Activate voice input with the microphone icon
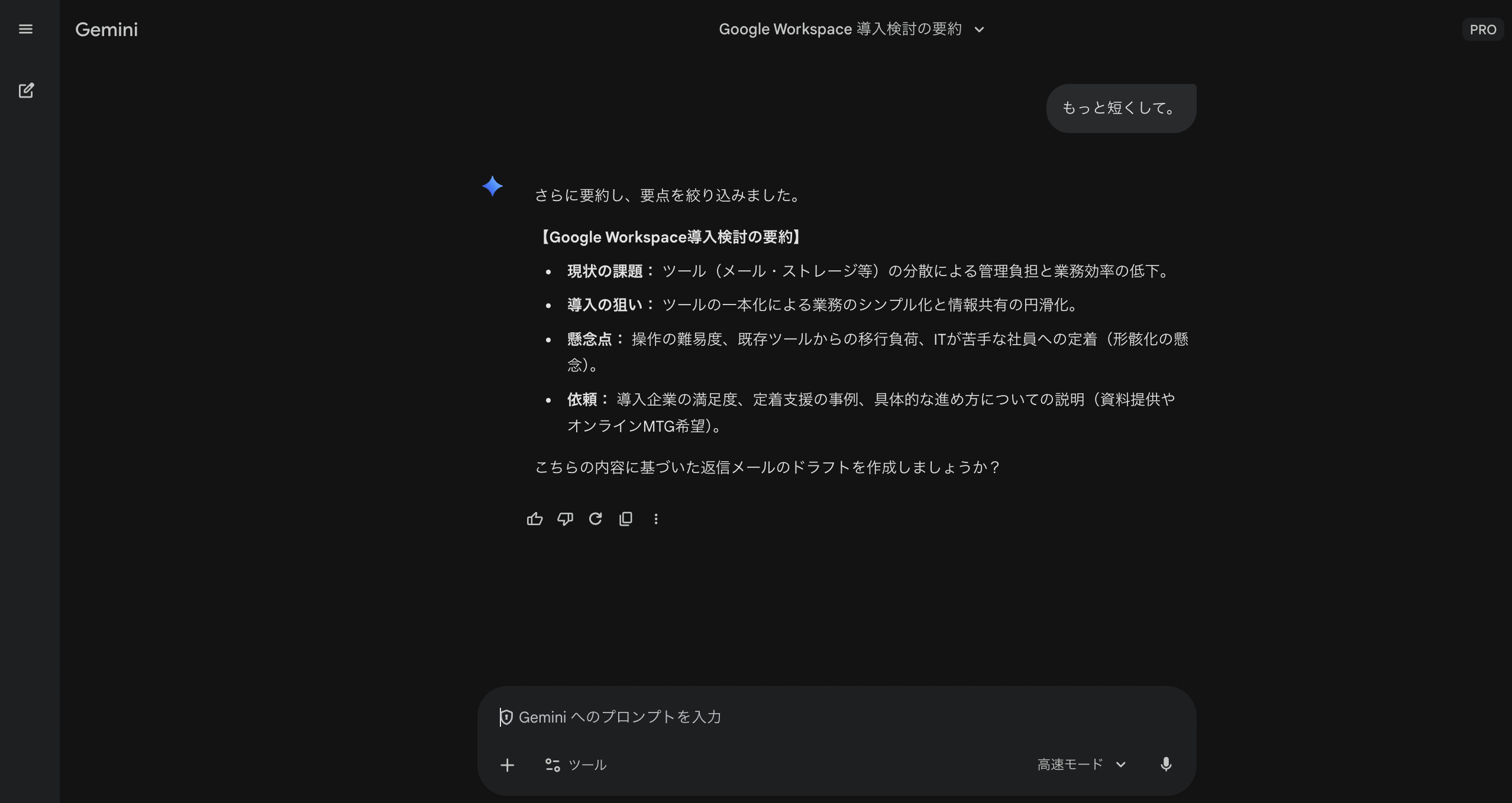The height and width of the screenshot is (803, 1512). click(x=1166, y=764)
